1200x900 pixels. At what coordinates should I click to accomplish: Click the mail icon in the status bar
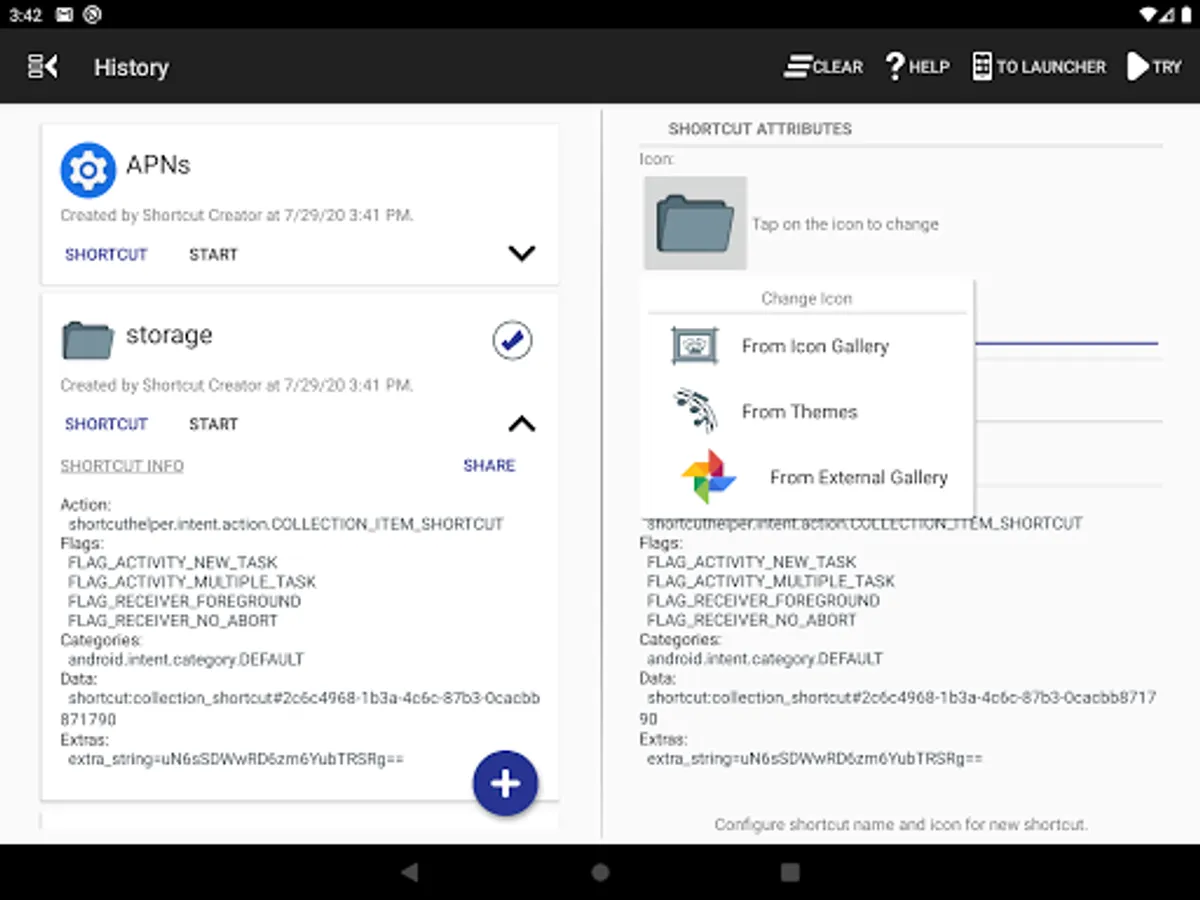(65, 14)
